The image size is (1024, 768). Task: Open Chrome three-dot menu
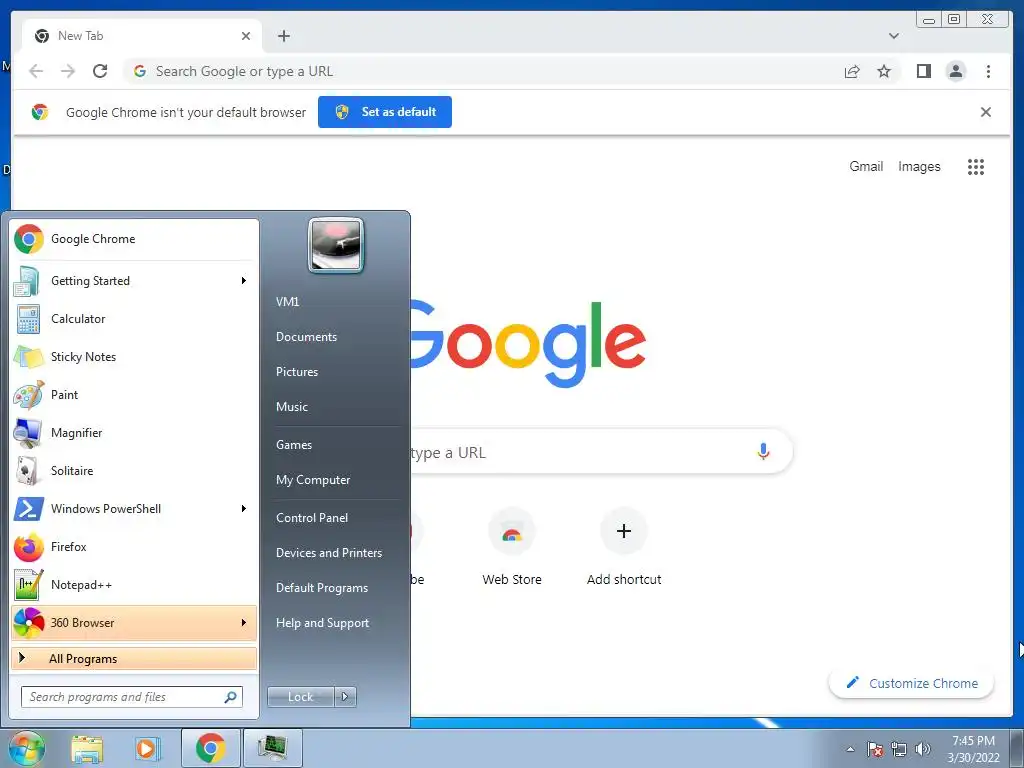pyautogui.click(x=988, y=71)
